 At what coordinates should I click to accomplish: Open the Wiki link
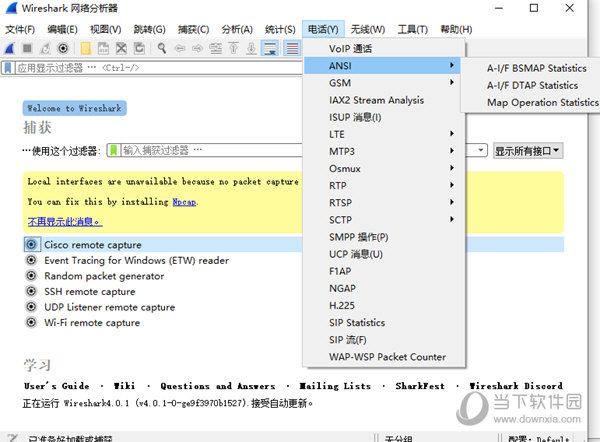point(124,386)
